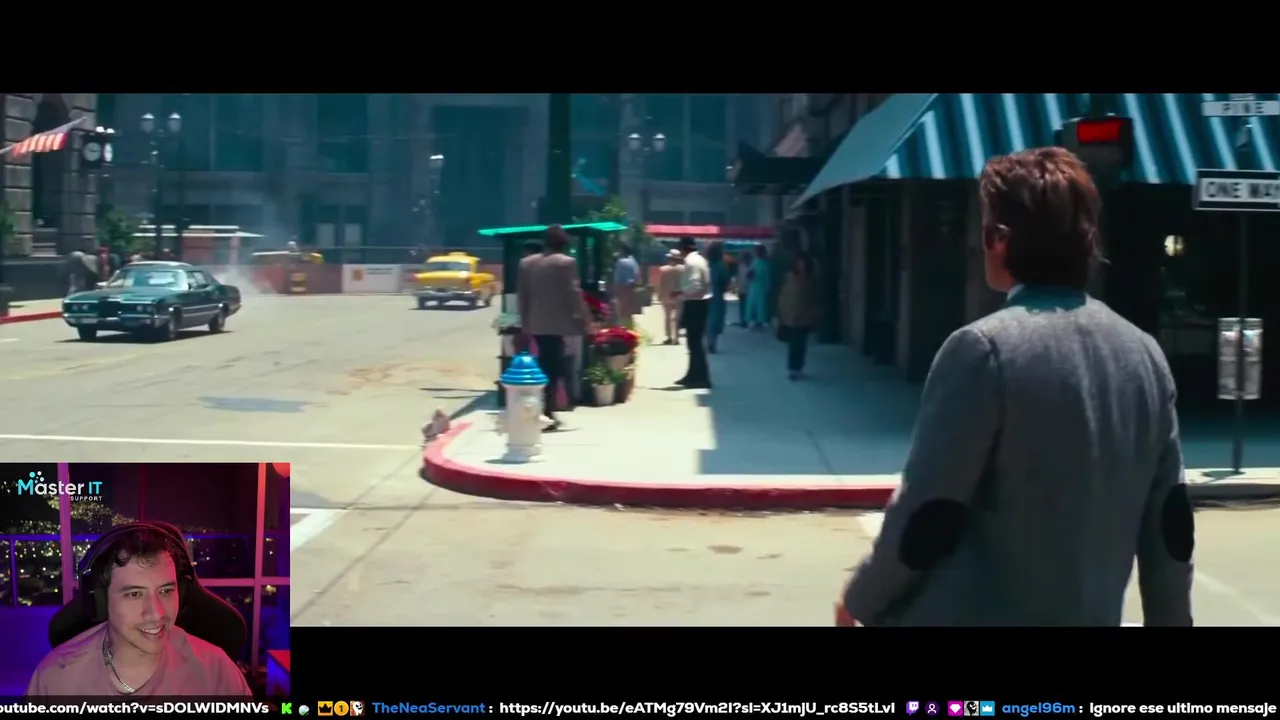Open TheNeaServant's username in chat ticker
Image resolution: width=1280 pixels, height=720 pixels.
428,708
